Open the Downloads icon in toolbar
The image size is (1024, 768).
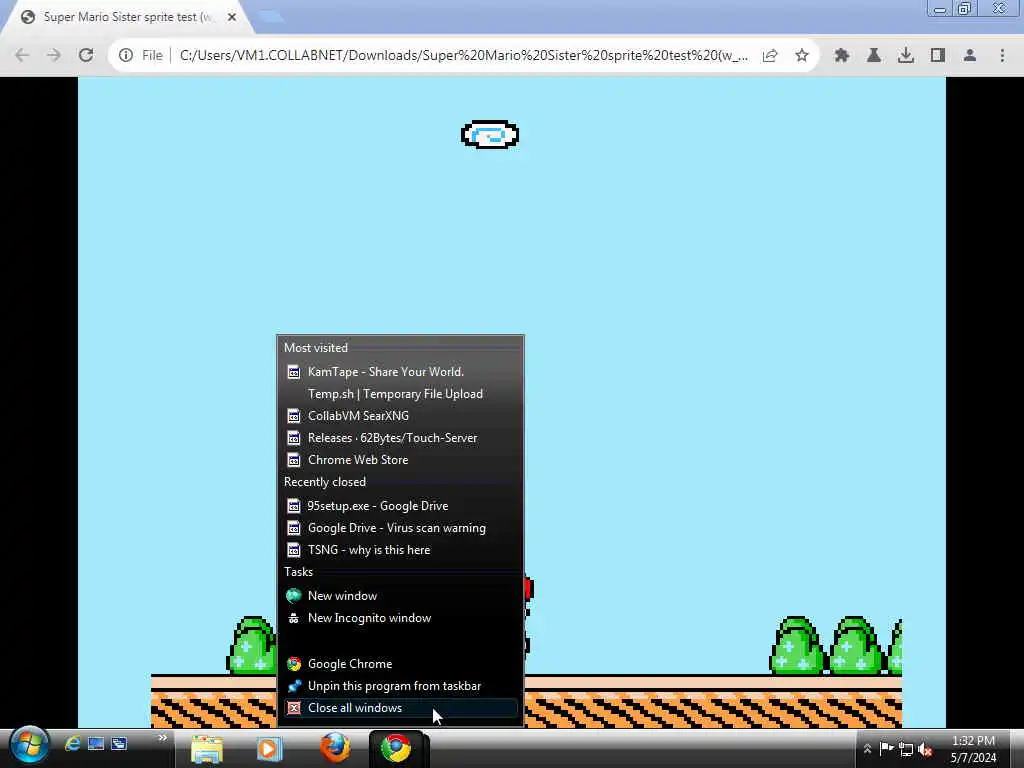(905, 56)
